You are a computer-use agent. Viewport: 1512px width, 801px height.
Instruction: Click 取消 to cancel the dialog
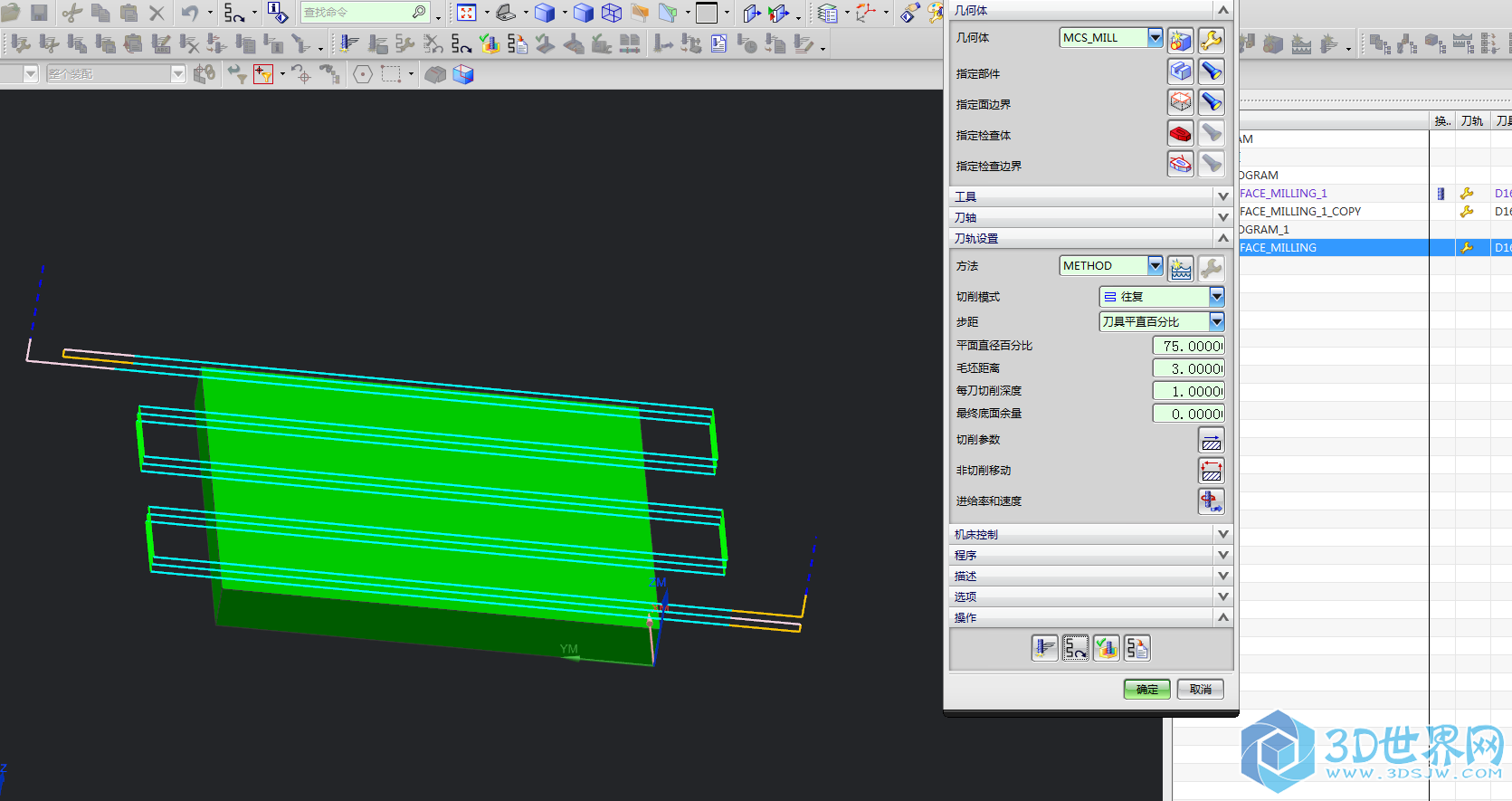tap(1201, 689)
